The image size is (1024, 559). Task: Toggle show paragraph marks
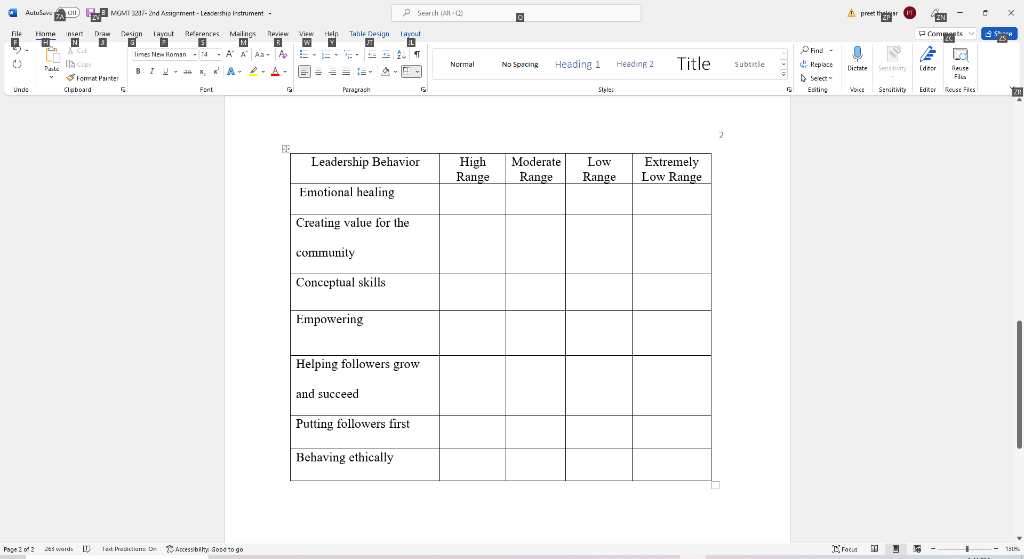click(x=417, y=54)
